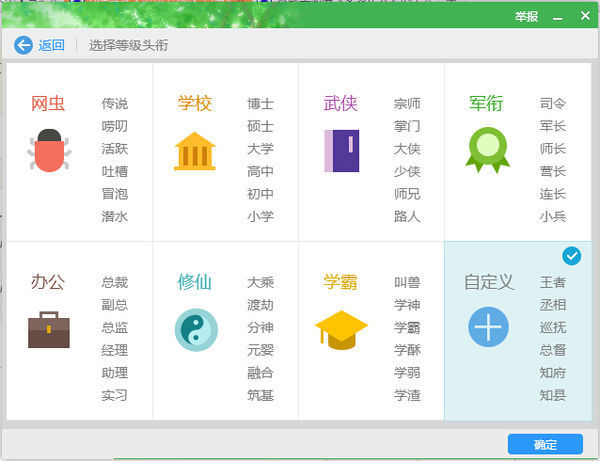The image size is (600, 461).
Task: Click the 确定 confirm button
Action: 545,444
